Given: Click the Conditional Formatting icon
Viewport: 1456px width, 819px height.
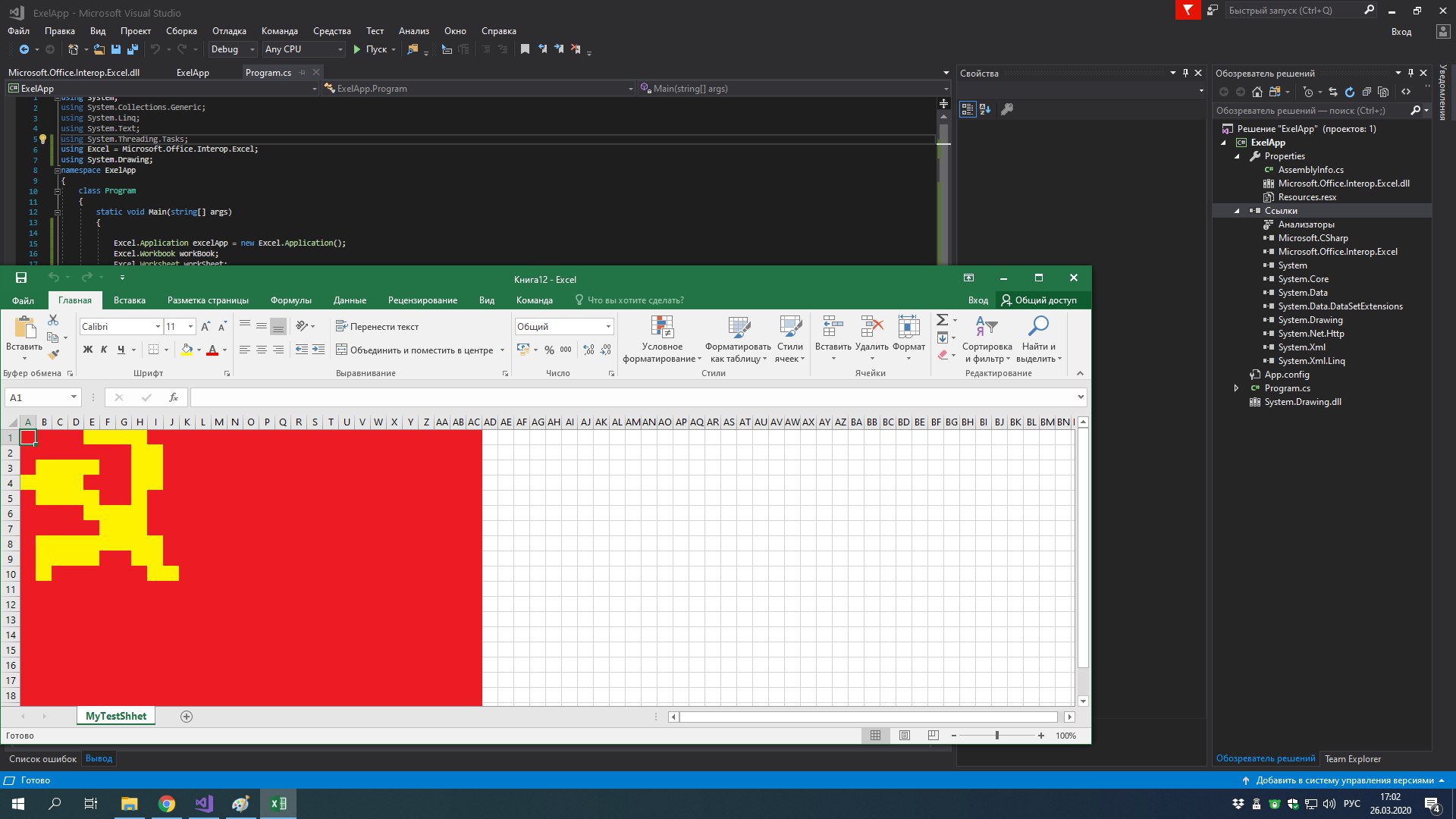Looking at the screenshot, I should coord(662,328).
